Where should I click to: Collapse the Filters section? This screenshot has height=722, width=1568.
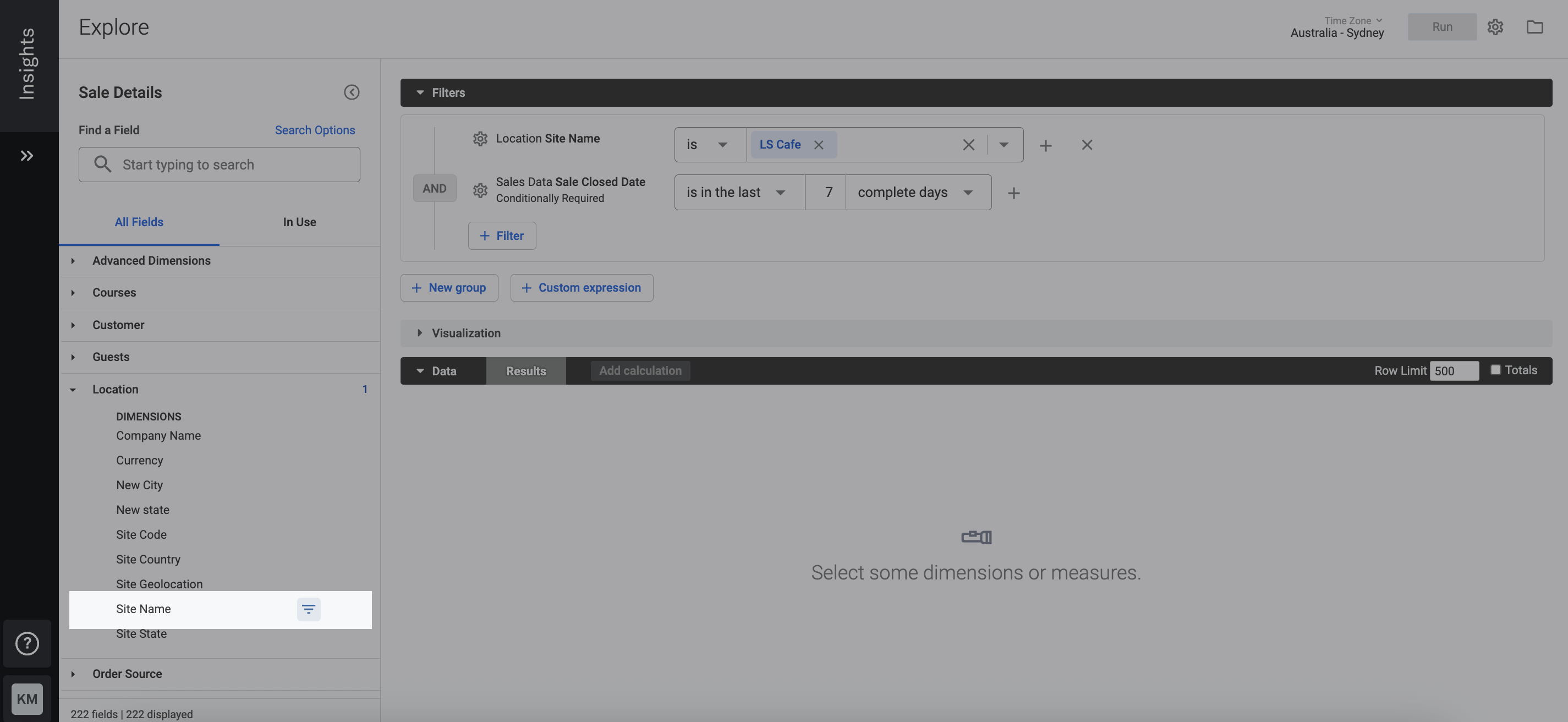[420, 92]
